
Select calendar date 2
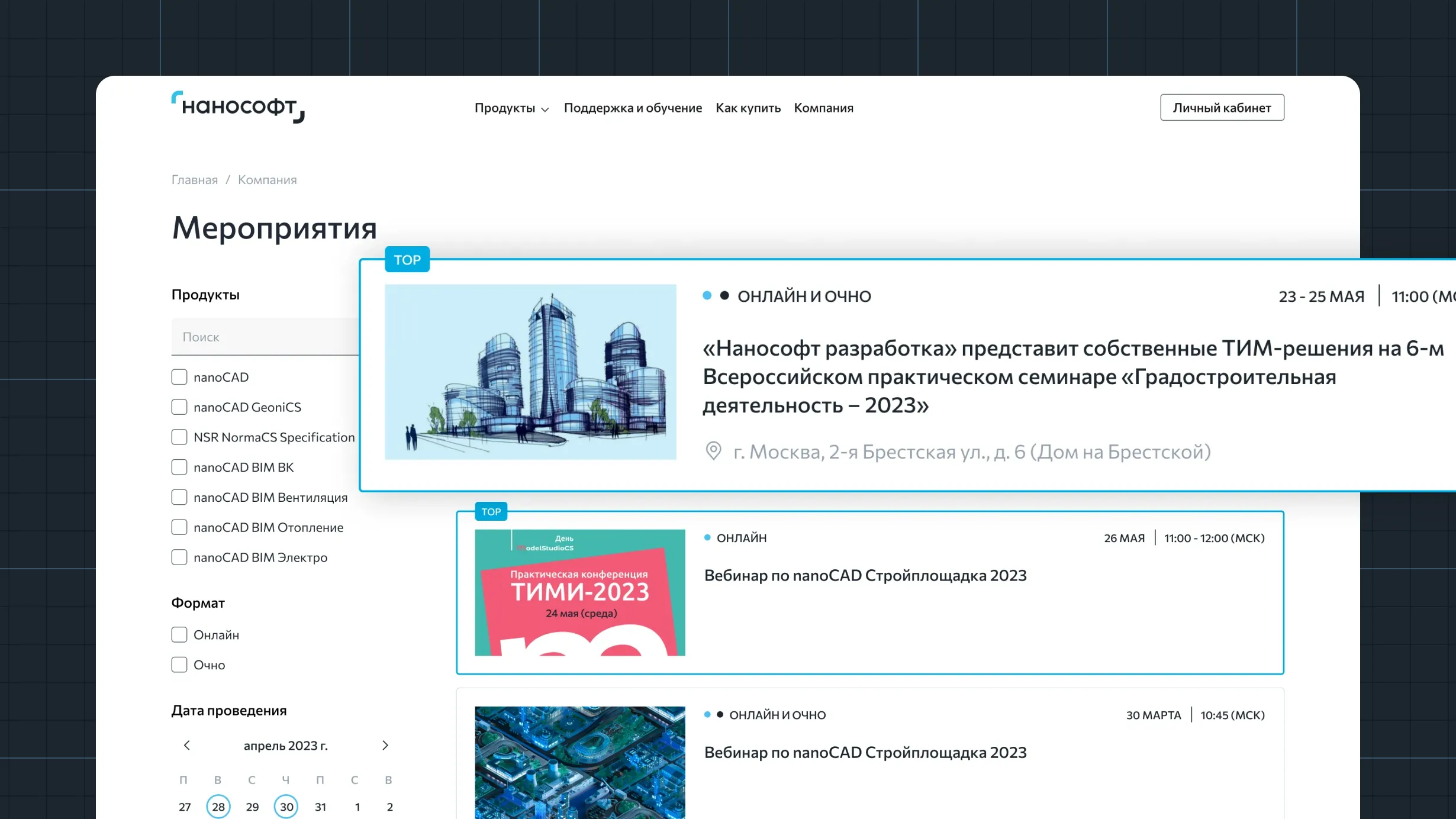390,807
